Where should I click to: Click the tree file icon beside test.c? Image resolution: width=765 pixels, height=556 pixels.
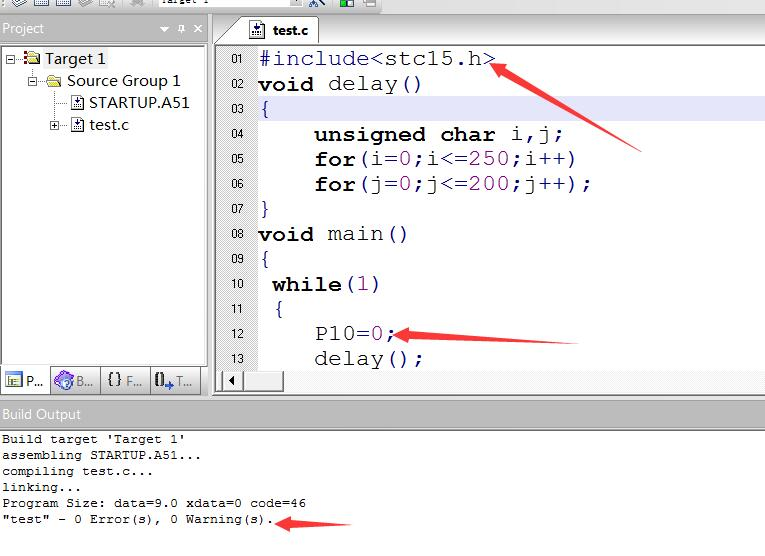pos(78,125)
